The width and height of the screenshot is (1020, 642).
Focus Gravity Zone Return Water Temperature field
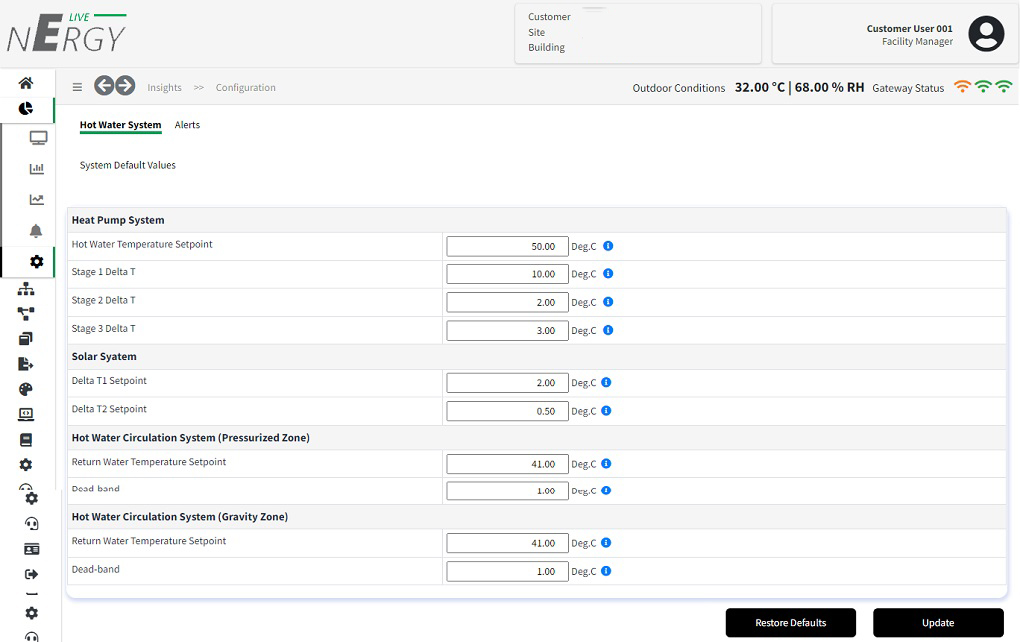(x=507, y=543)
